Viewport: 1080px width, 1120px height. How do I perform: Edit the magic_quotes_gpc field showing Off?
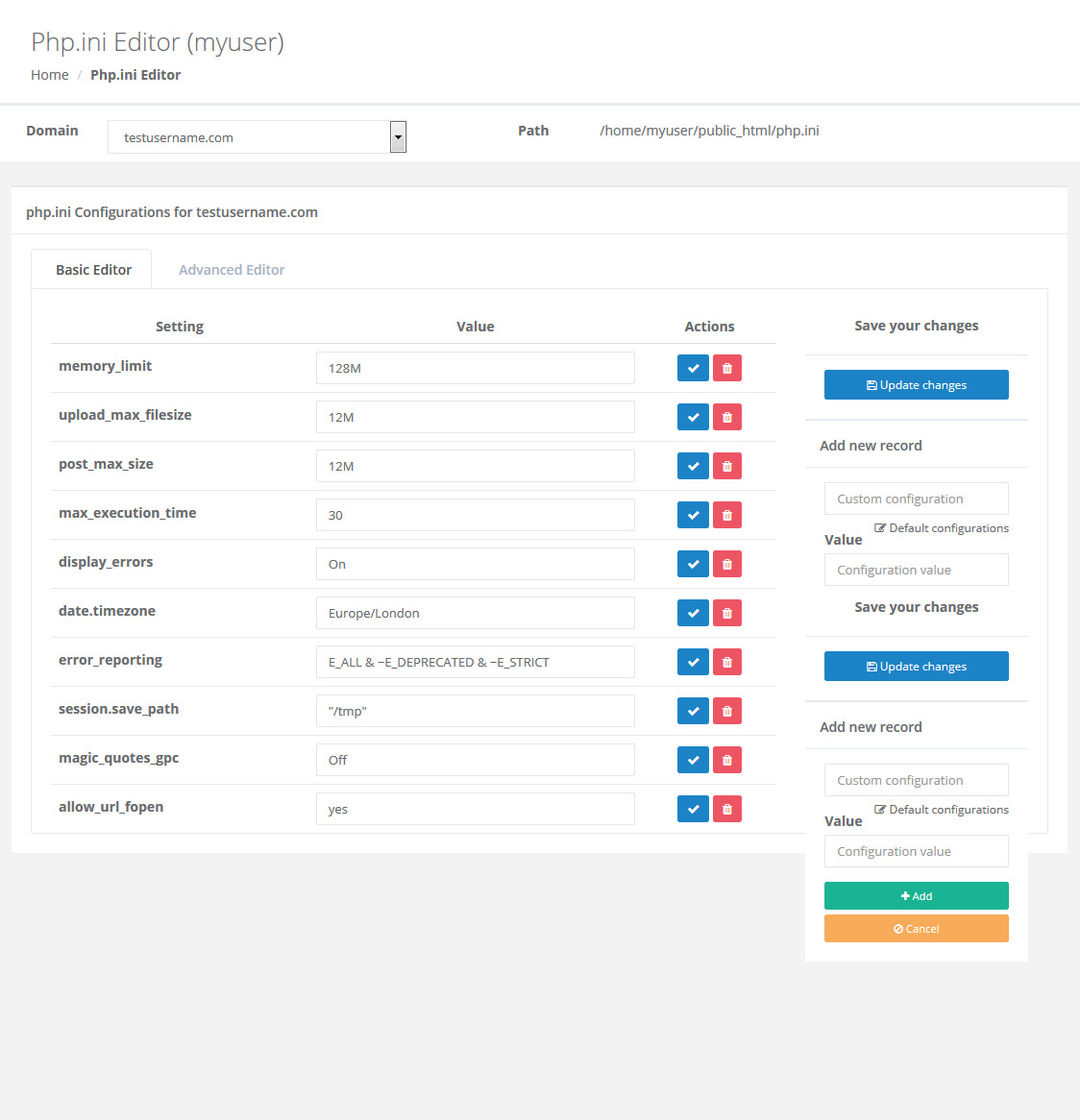tap(475, 760)
